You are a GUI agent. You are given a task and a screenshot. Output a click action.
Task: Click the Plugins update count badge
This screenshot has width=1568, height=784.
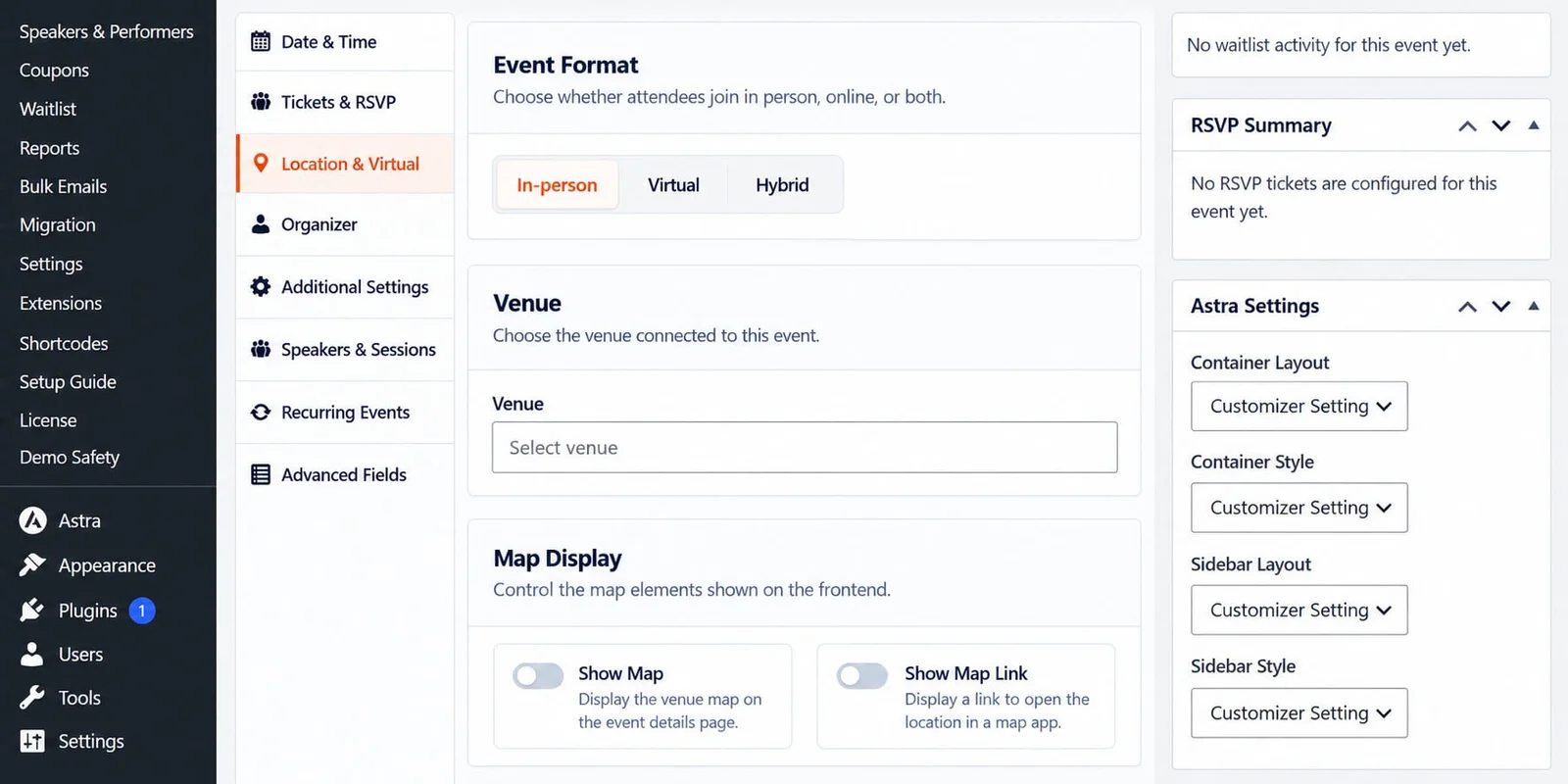142,611
